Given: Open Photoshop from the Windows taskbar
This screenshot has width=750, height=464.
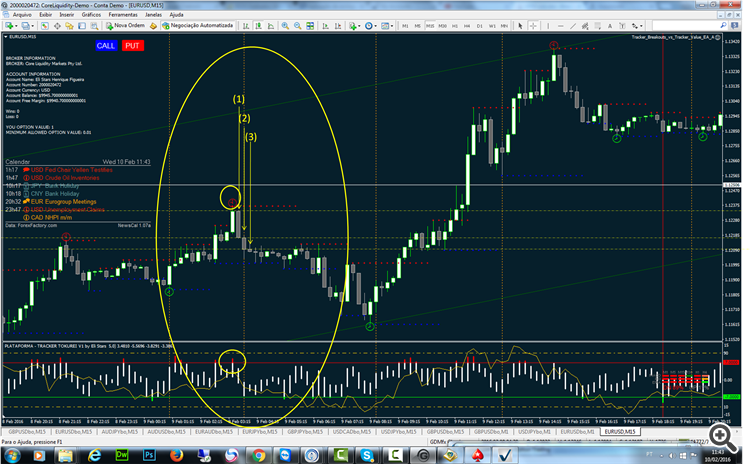Looking at the screenshot, I should [149, 455].
